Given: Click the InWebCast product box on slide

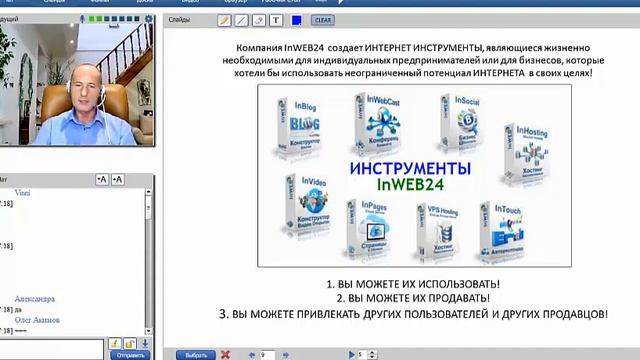Looking at the screenshot, I should [378, 123].
